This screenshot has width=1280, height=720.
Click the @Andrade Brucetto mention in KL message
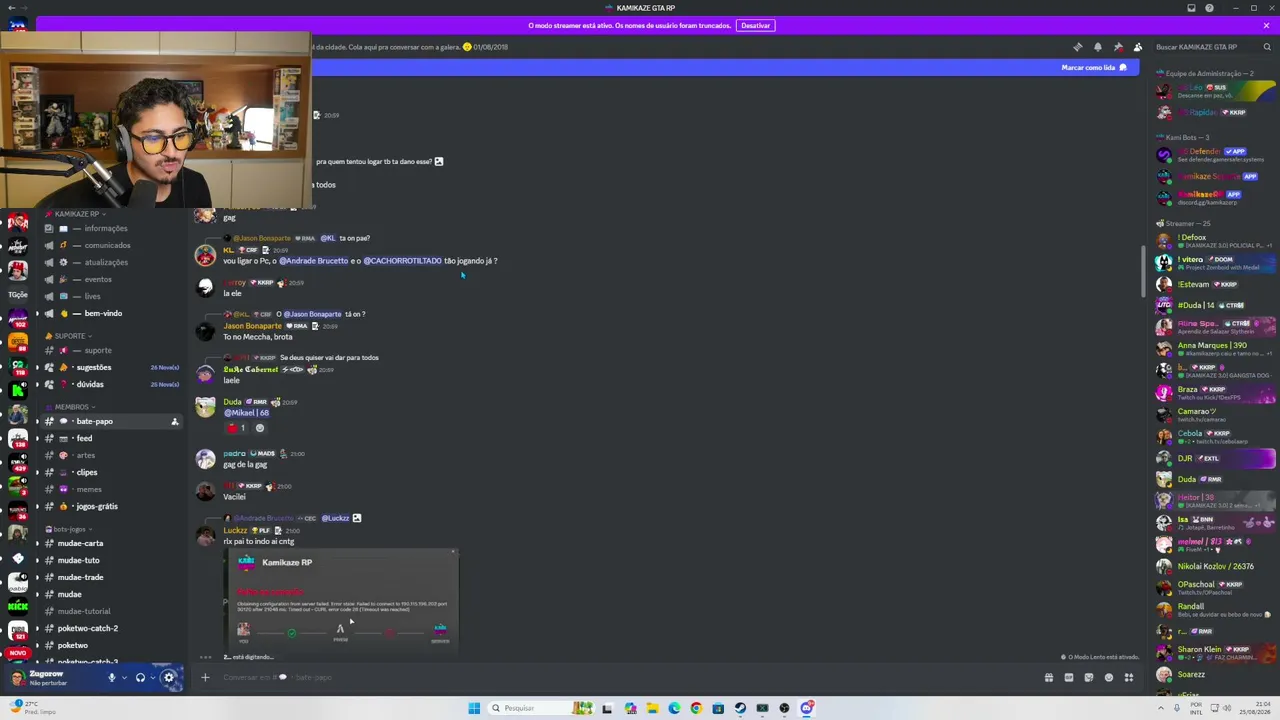coord(313,260)
